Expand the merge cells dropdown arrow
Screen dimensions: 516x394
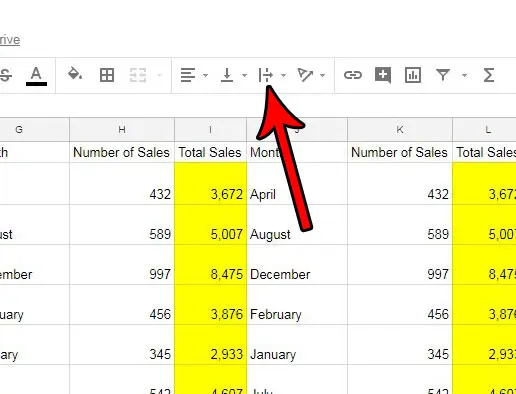point(160,75)
